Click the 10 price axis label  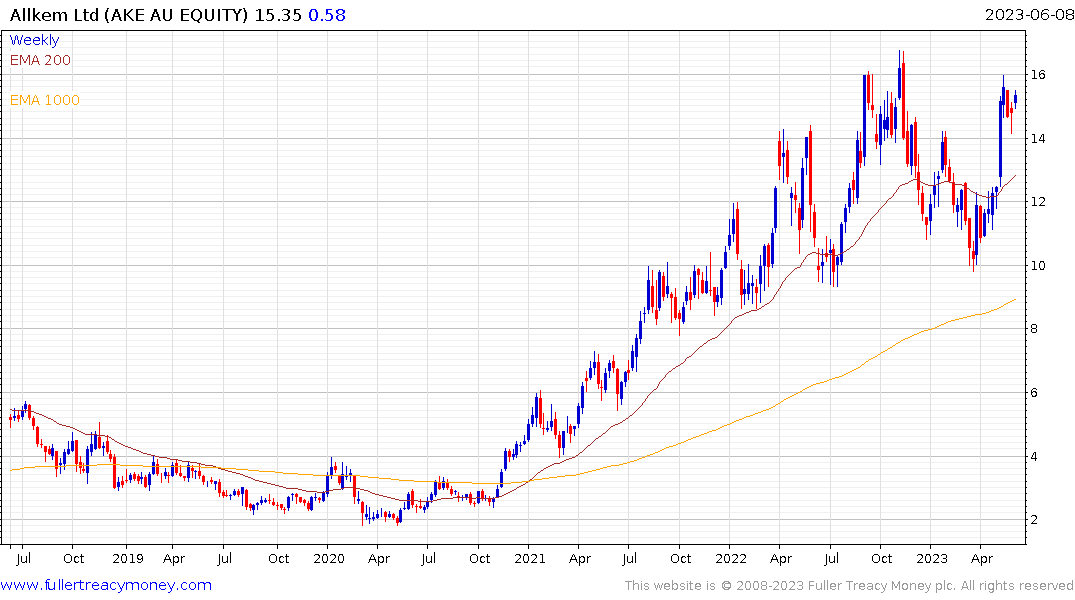pos(1038,265)
